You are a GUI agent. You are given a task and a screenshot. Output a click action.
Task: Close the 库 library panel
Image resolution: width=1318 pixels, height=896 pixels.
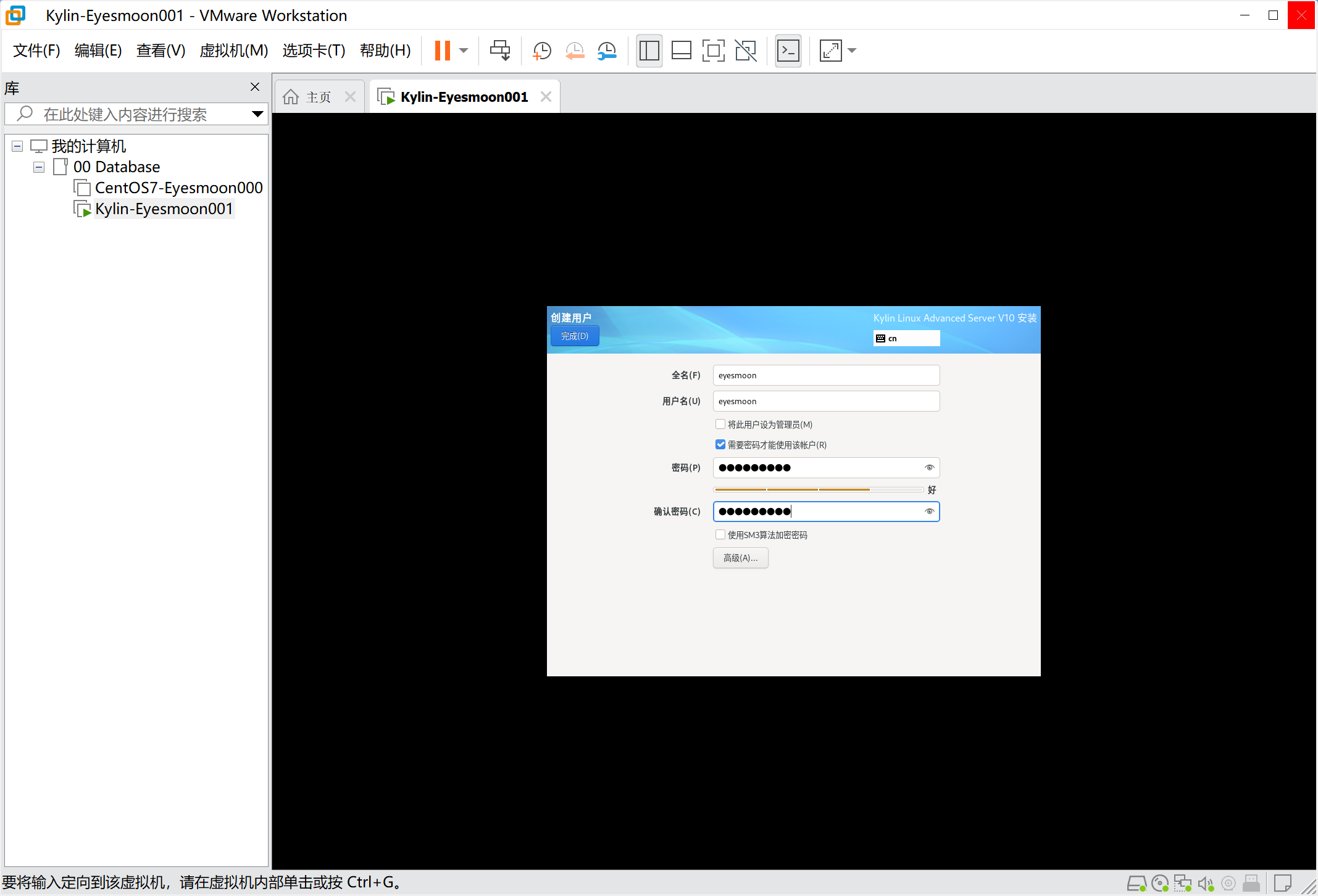tap(255, 87)
